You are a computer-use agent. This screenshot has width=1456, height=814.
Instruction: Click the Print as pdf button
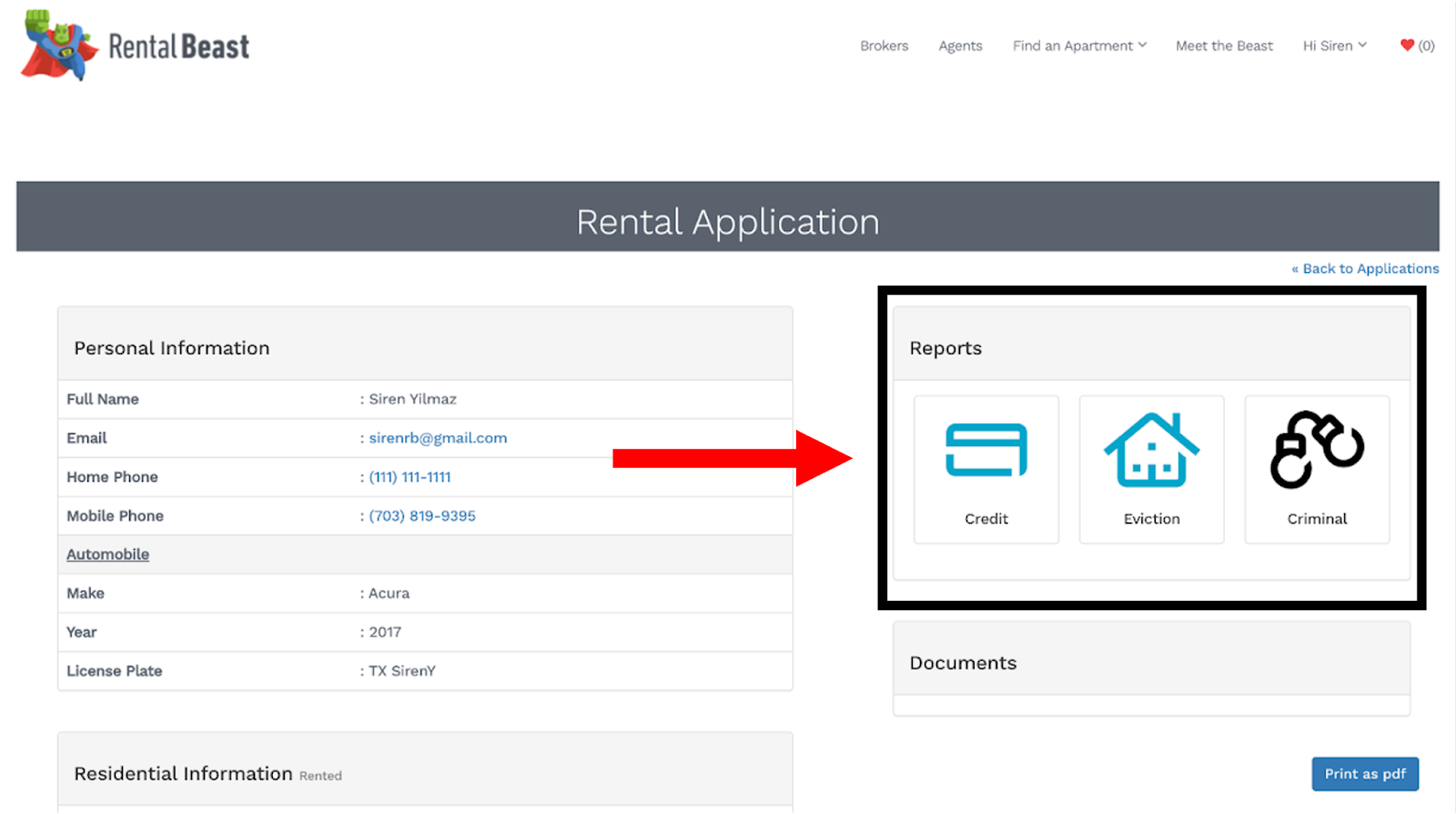click(x=1365, y=774)
